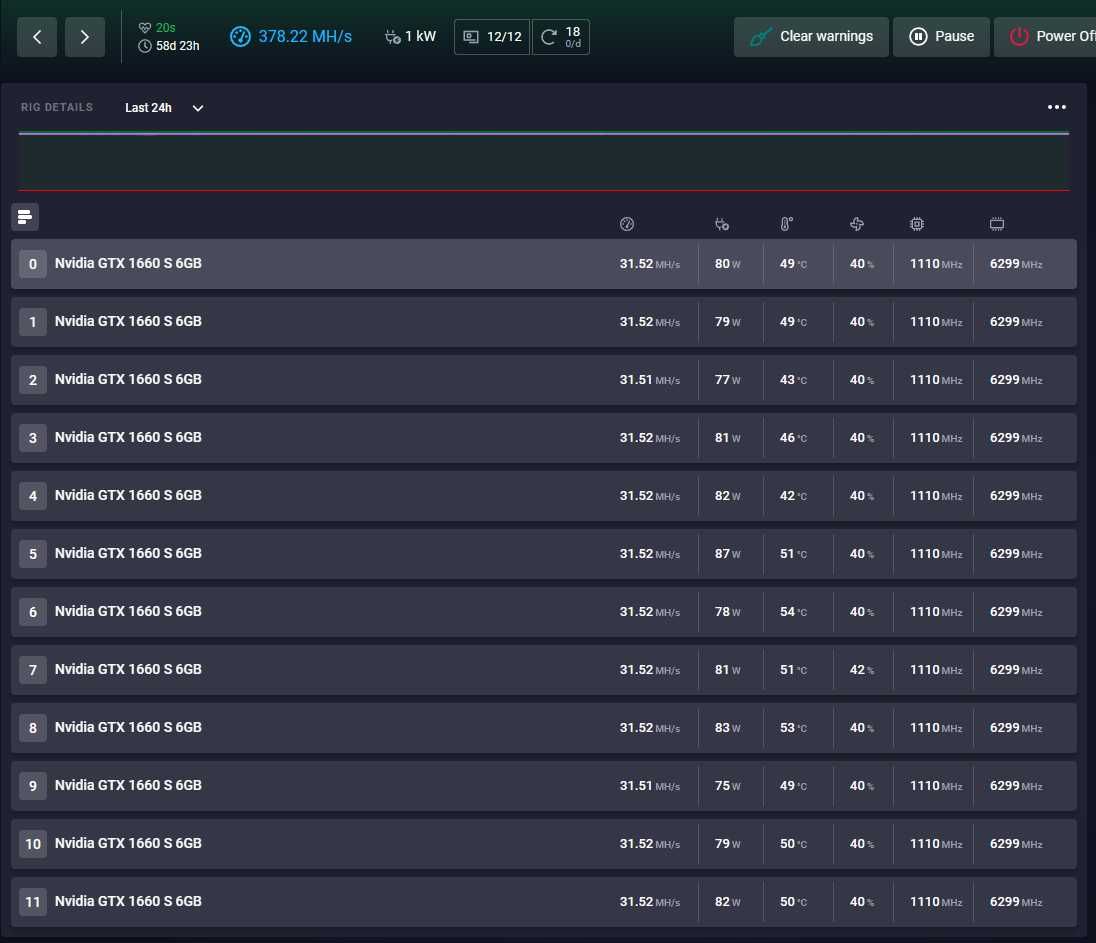1096x943 pixels.
Task: Open the Last 24h time range dropdown
Action: coord(164,108)
